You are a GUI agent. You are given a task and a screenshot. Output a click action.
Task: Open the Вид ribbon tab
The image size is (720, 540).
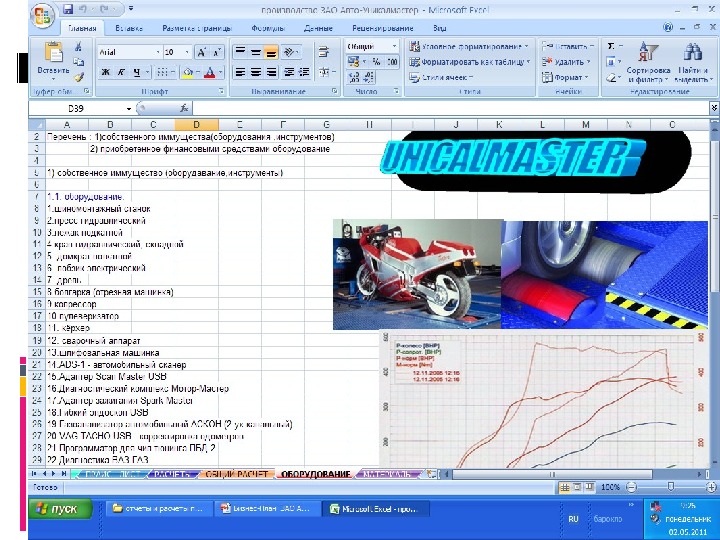[439, 28]
